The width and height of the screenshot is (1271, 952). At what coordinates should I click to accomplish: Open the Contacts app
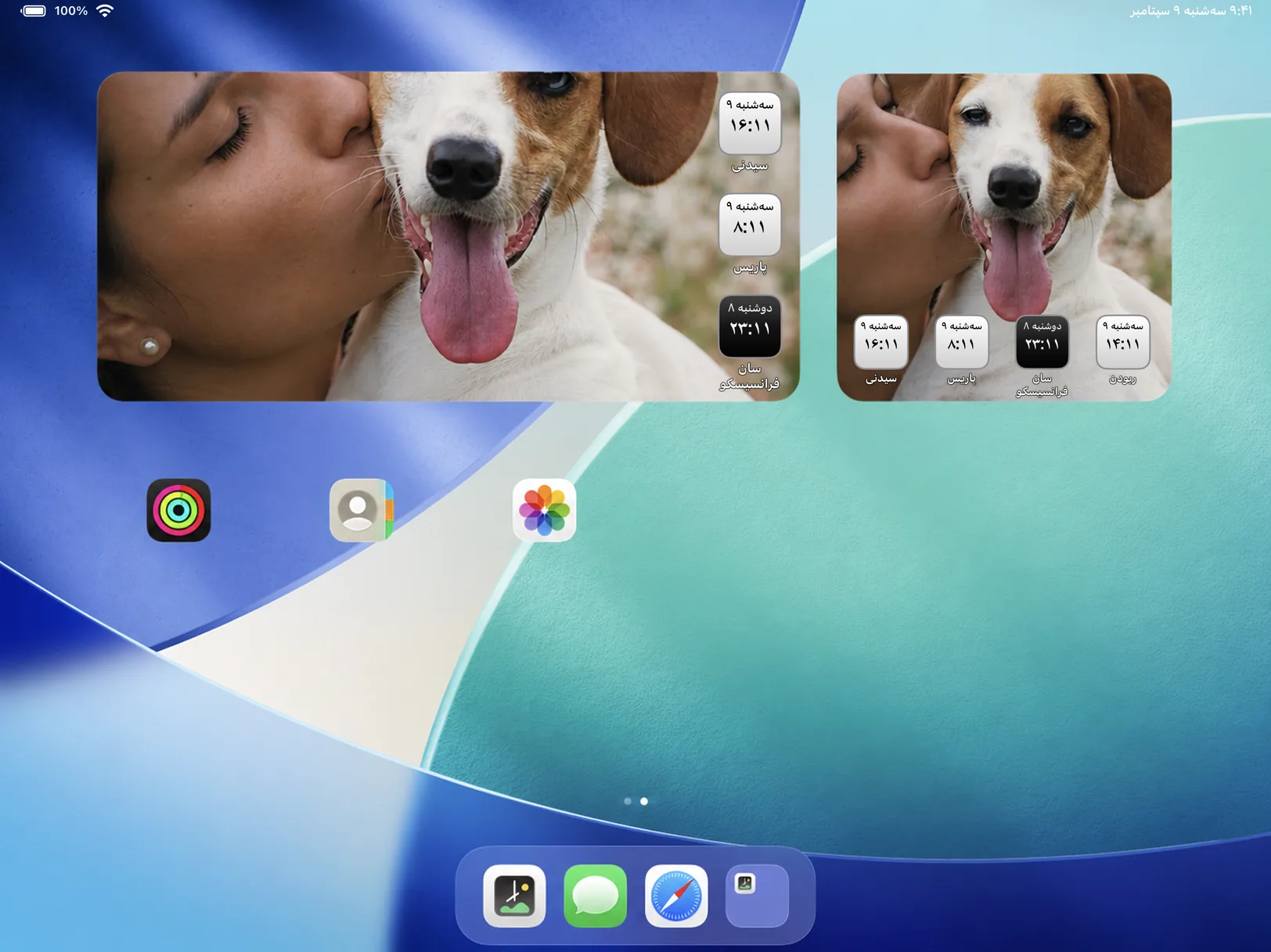[x=362, y=510]
